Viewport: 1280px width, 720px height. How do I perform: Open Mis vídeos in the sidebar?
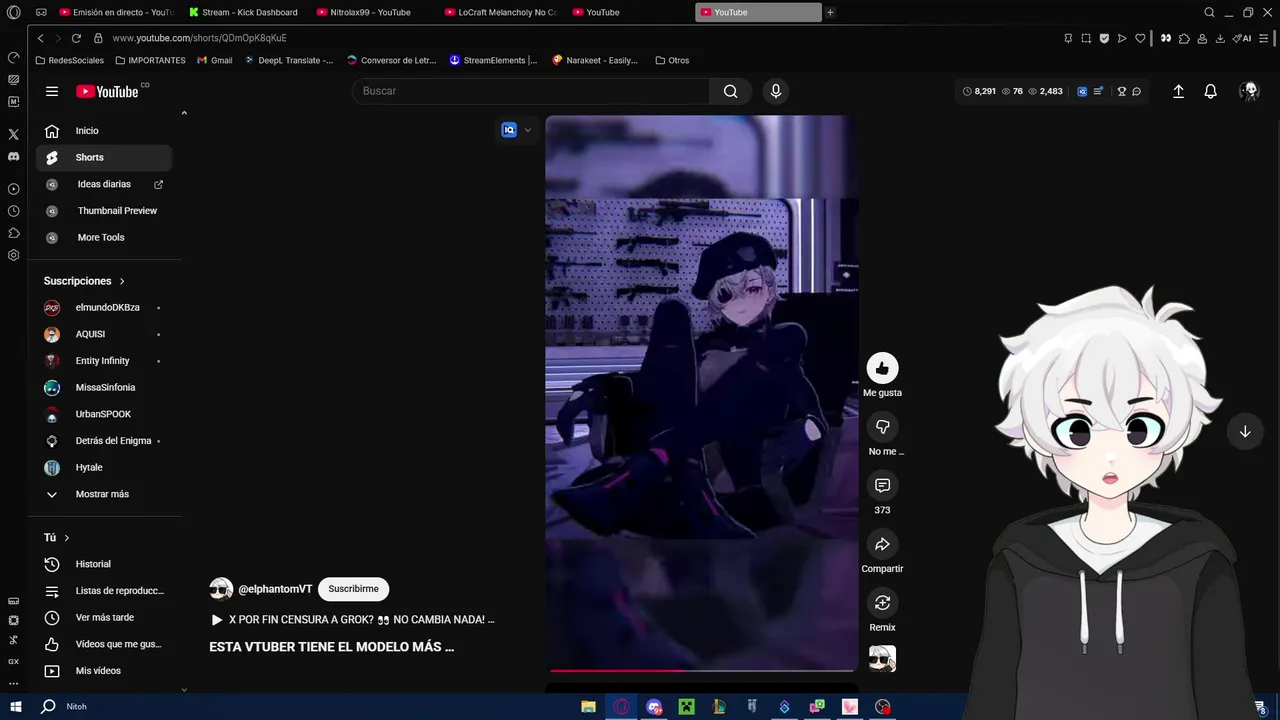pos(104,671)
